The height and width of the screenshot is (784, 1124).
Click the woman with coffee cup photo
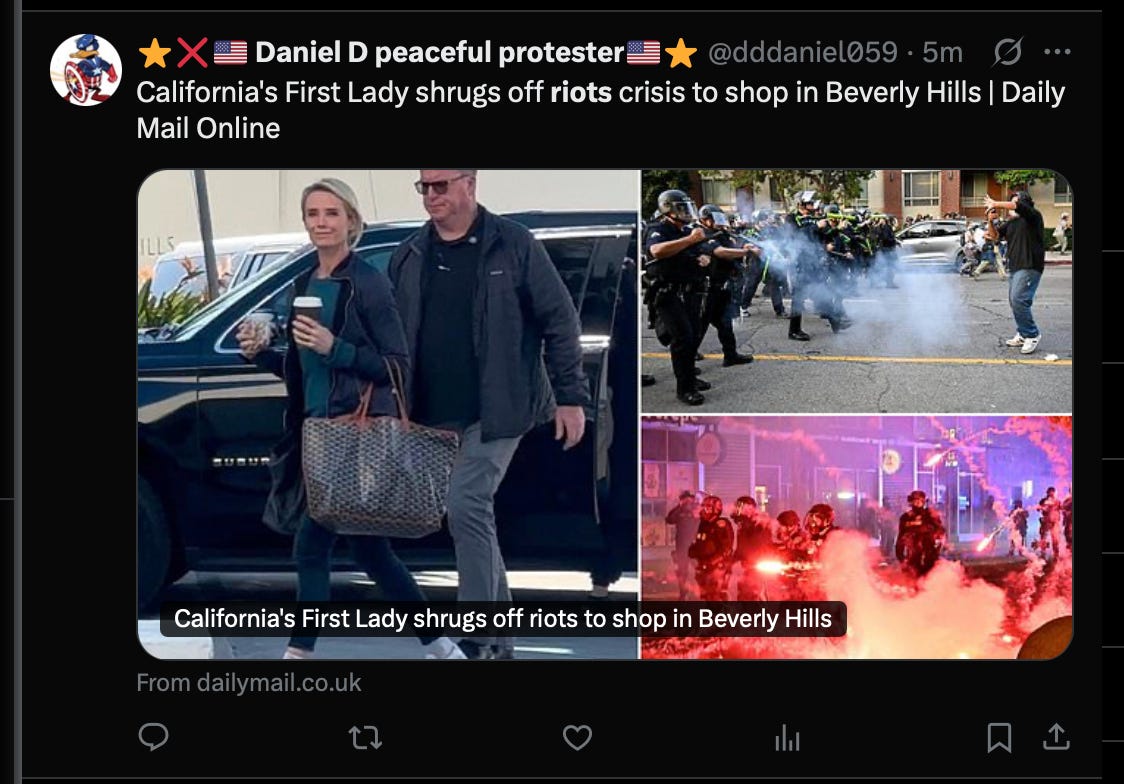[x=388, y=414]
